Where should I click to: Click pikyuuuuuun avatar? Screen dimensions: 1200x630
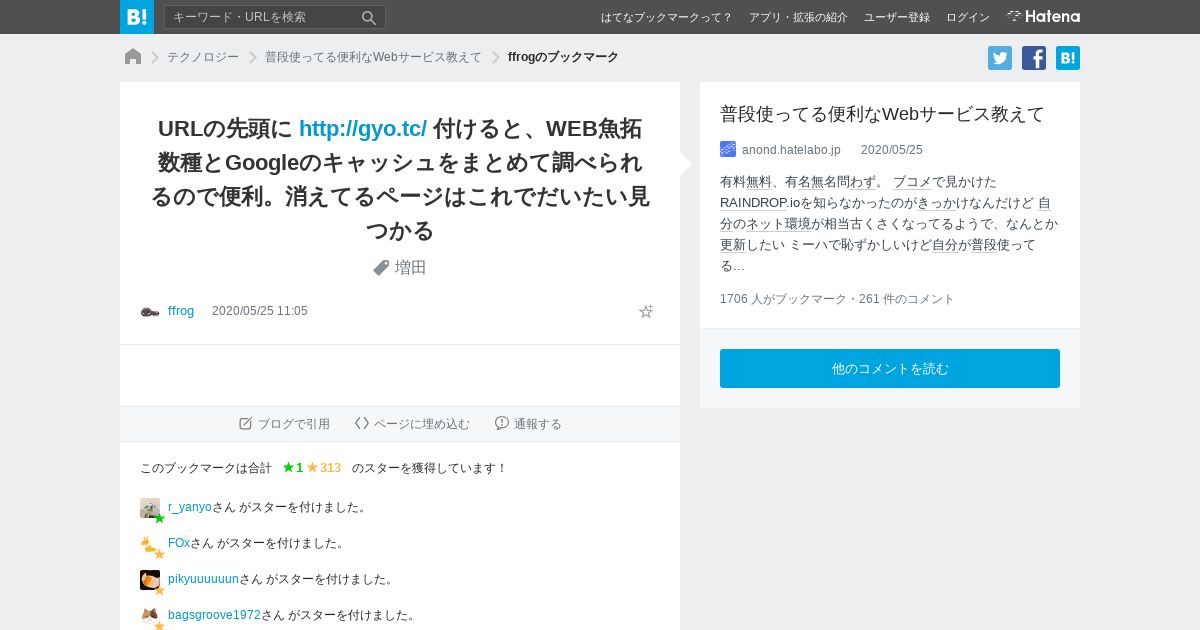(x=150, y=580)
